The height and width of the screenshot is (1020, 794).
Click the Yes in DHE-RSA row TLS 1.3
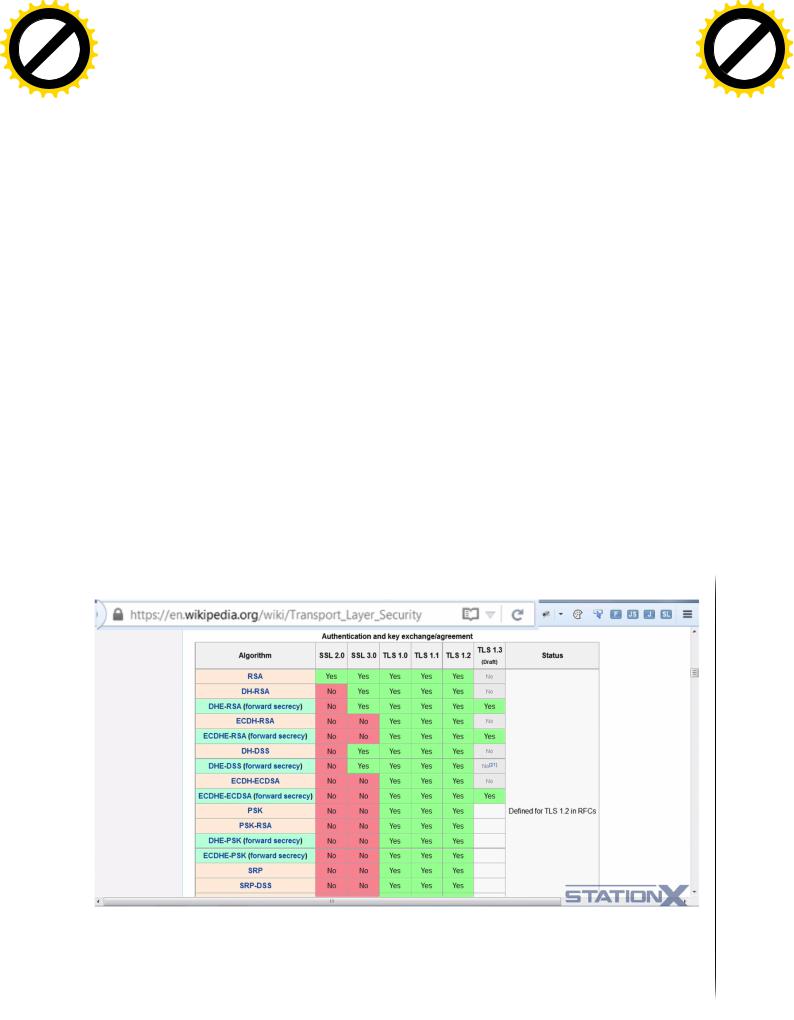490,706
